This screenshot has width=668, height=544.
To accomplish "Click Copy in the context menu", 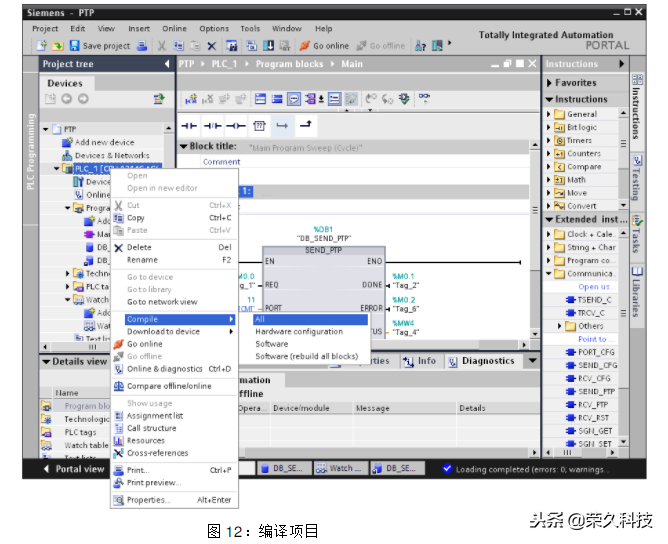I will pos(174,218).
